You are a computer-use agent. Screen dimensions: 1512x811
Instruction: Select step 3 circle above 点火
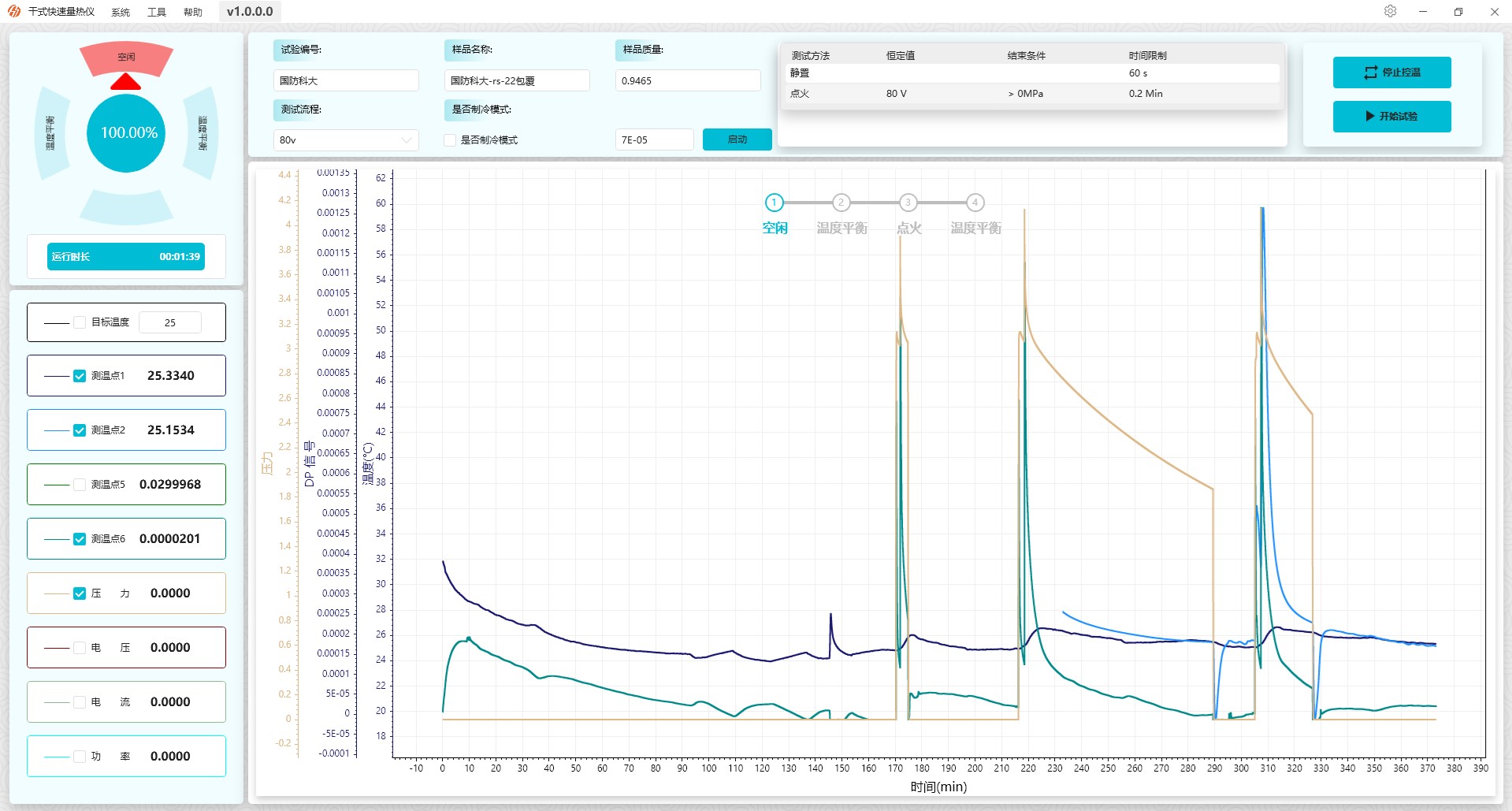point(908,203)
